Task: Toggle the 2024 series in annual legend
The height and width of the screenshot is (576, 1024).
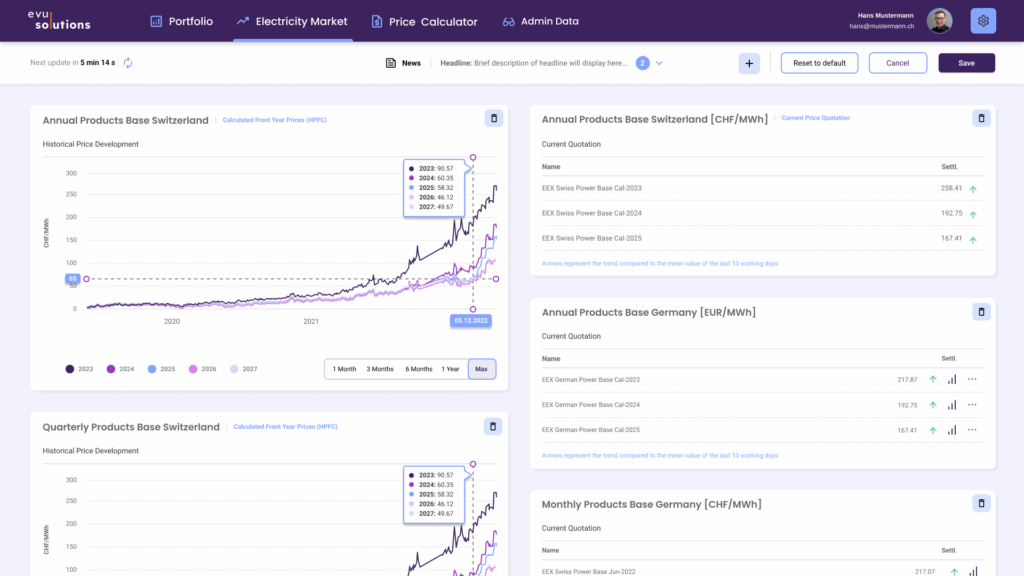Action: click(x=120, y=369)
